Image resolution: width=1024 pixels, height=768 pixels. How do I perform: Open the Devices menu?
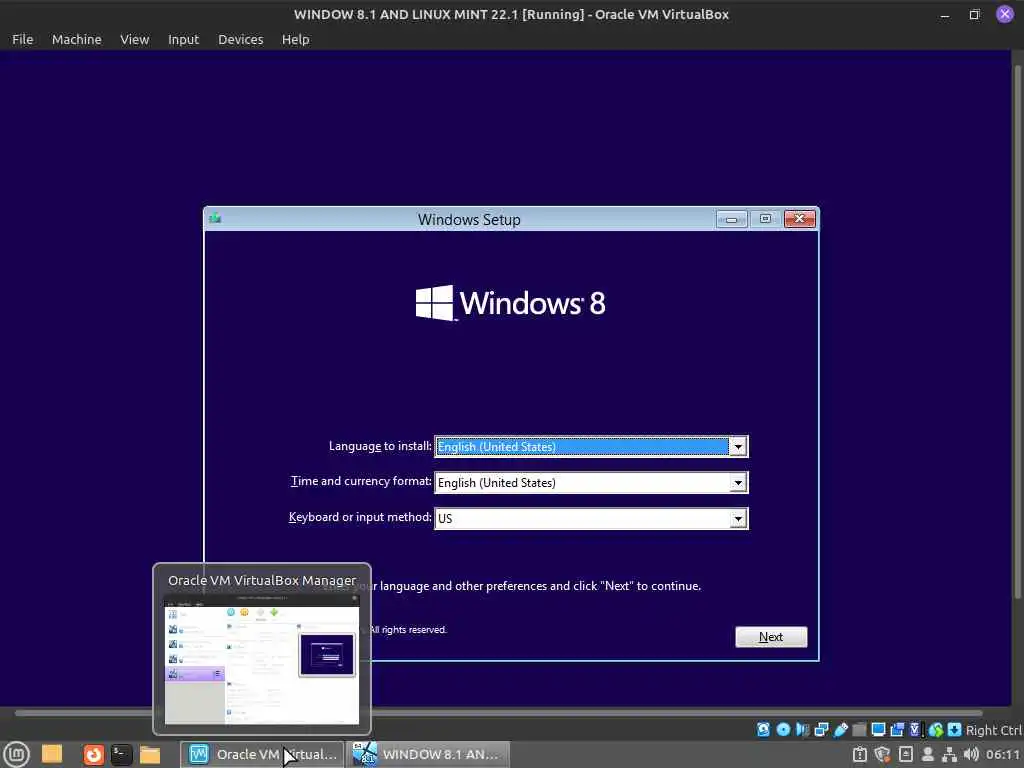click(240, 39)
